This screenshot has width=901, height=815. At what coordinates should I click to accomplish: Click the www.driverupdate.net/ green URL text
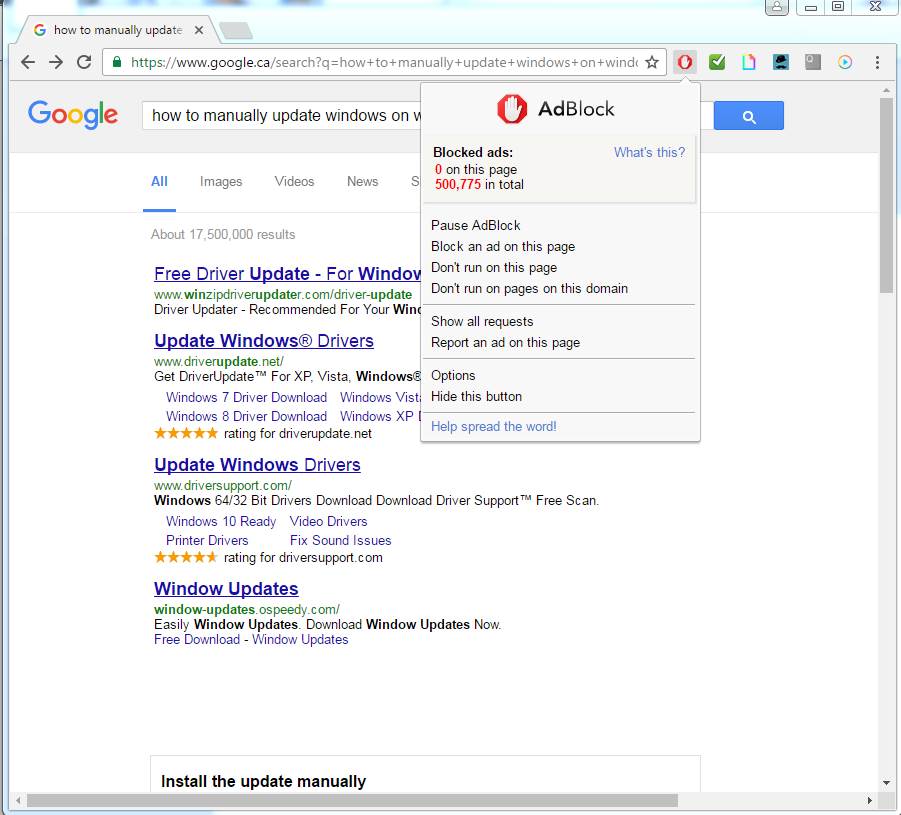coord(219,362)
